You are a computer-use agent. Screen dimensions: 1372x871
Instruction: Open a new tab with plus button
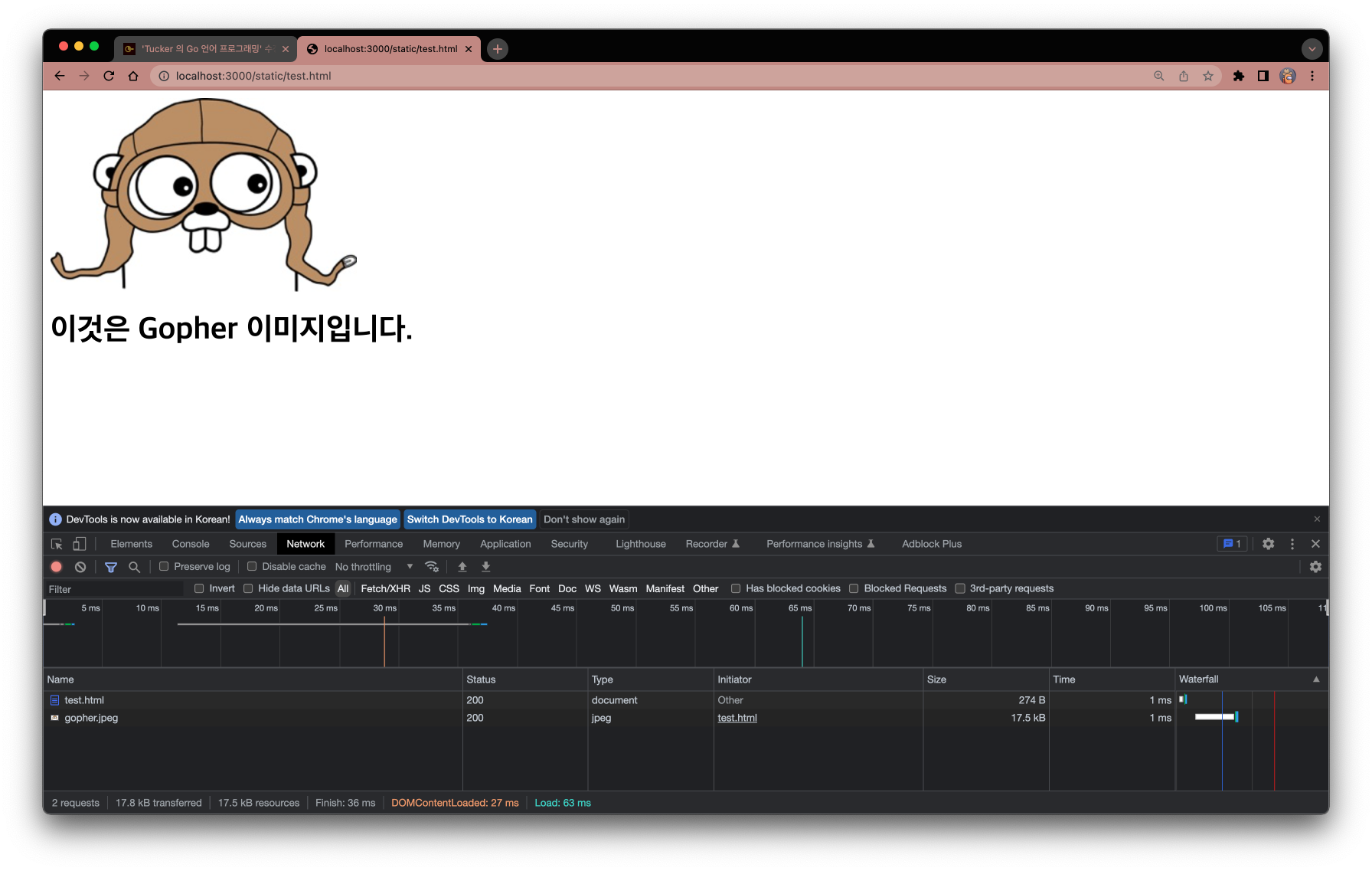pyautogui.click(x=498, y=49)
